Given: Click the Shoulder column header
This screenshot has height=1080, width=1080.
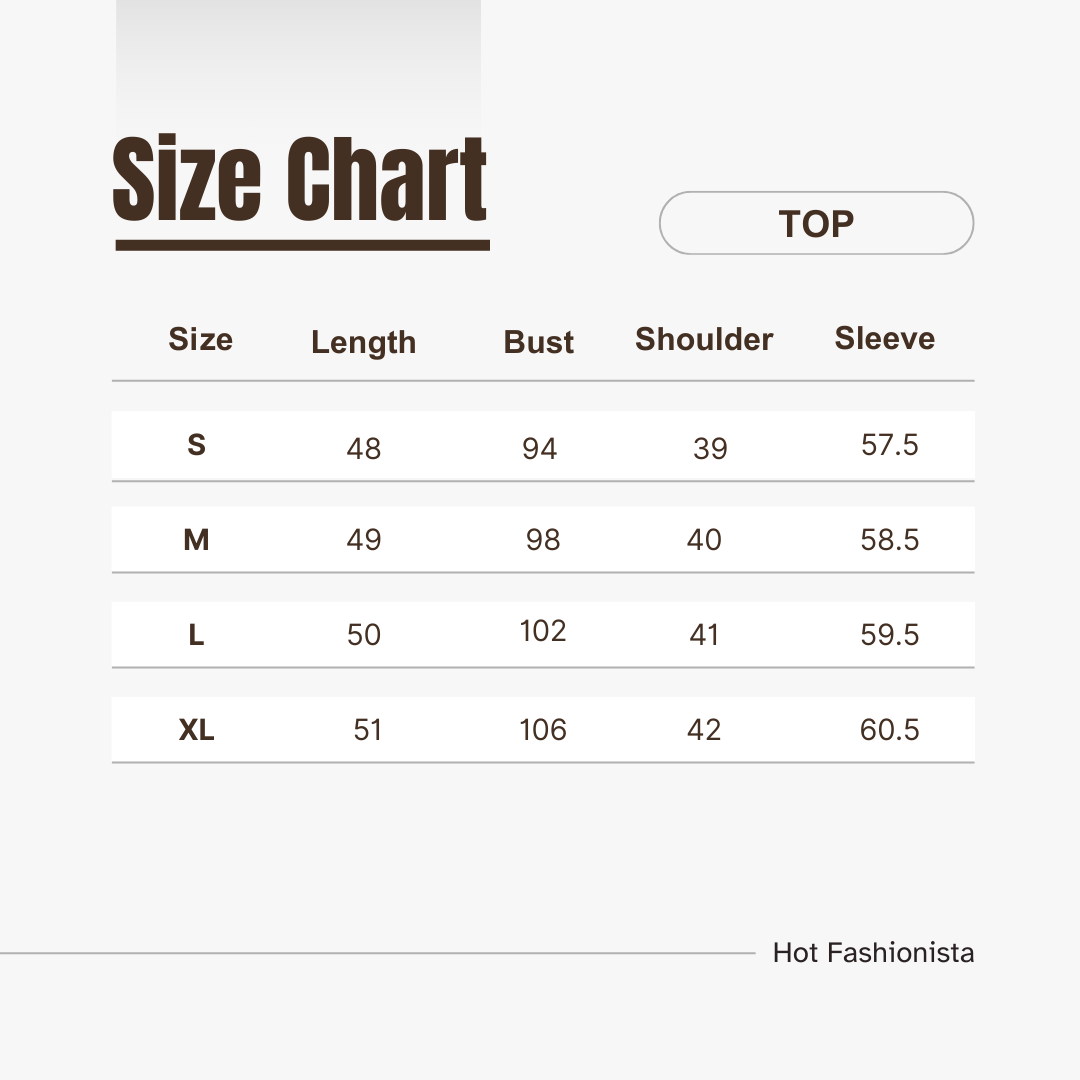Looking at the screenshot, I should [704, 340].
